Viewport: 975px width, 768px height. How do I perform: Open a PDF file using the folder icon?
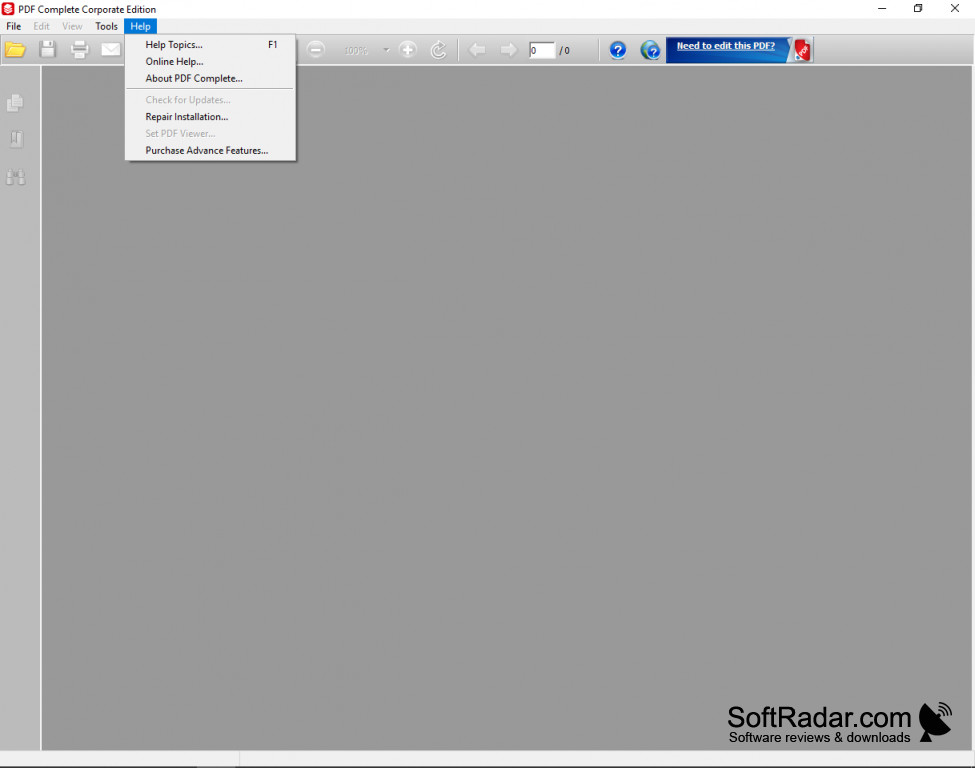16,48
